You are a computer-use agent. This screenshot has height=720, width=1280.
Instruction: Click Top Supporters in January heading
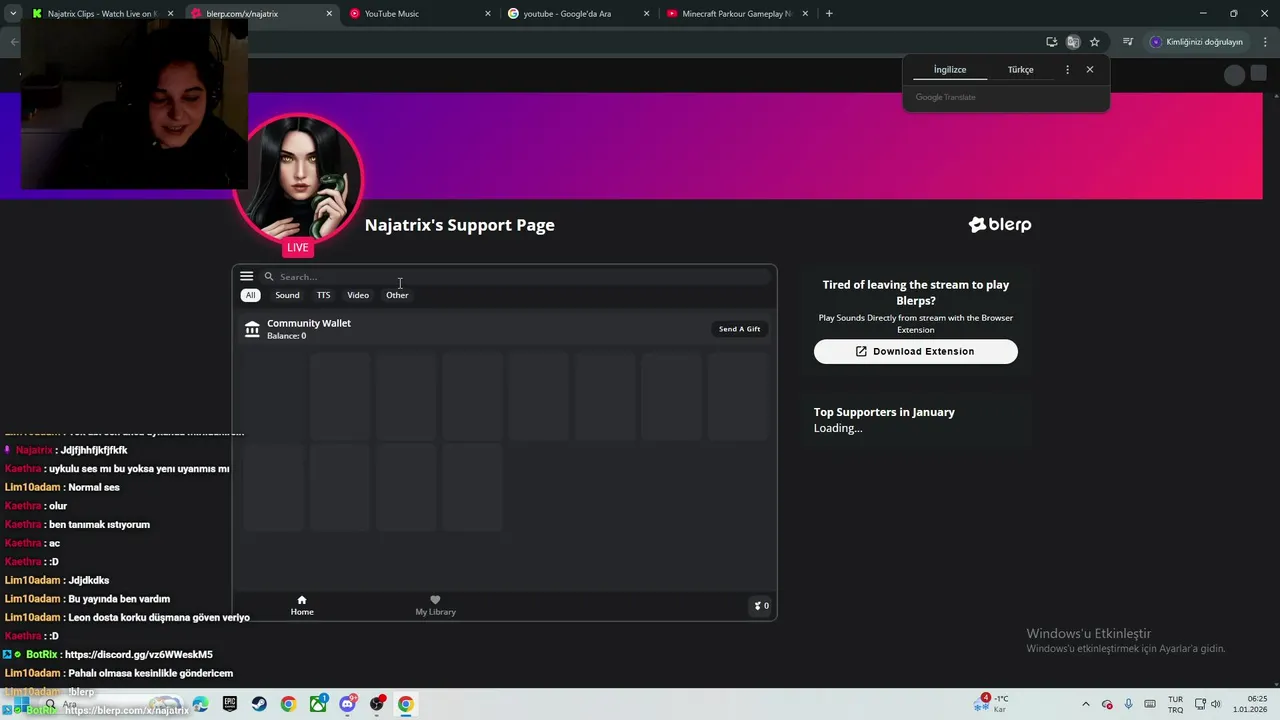884,412
